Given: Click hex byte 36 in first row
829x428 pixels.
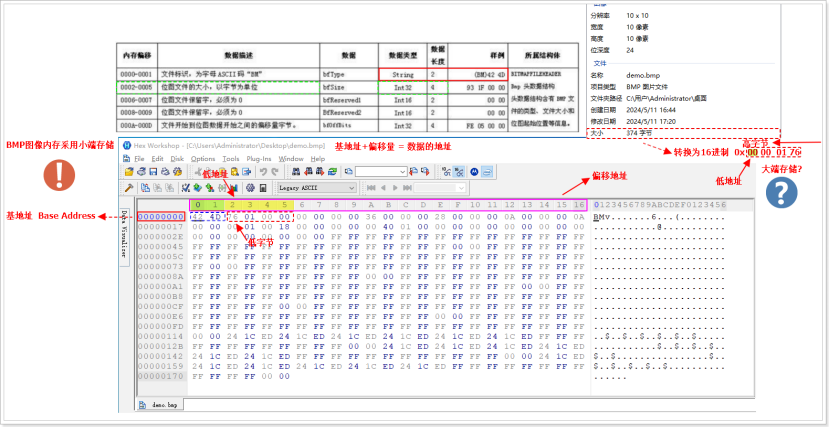Looking at the screenshot, I should coord(370,217).
